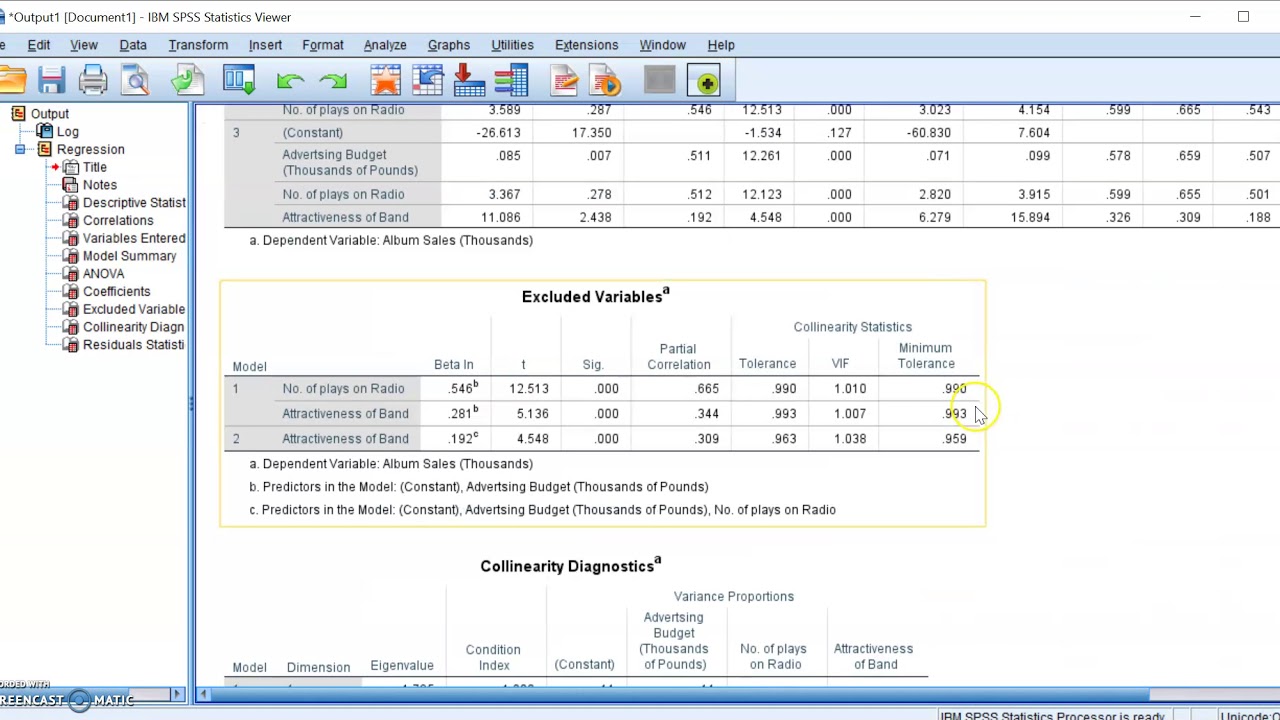Export the output using the toolbar icon

(187, 81)
